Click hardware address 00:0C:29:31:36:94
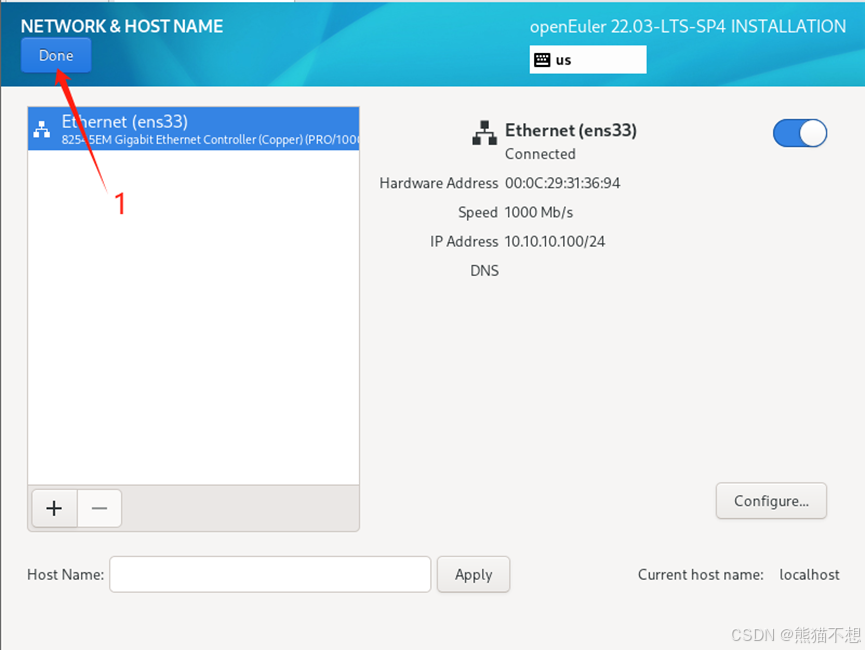This screenshot has height=650, width=865. [x=562, y=183]
